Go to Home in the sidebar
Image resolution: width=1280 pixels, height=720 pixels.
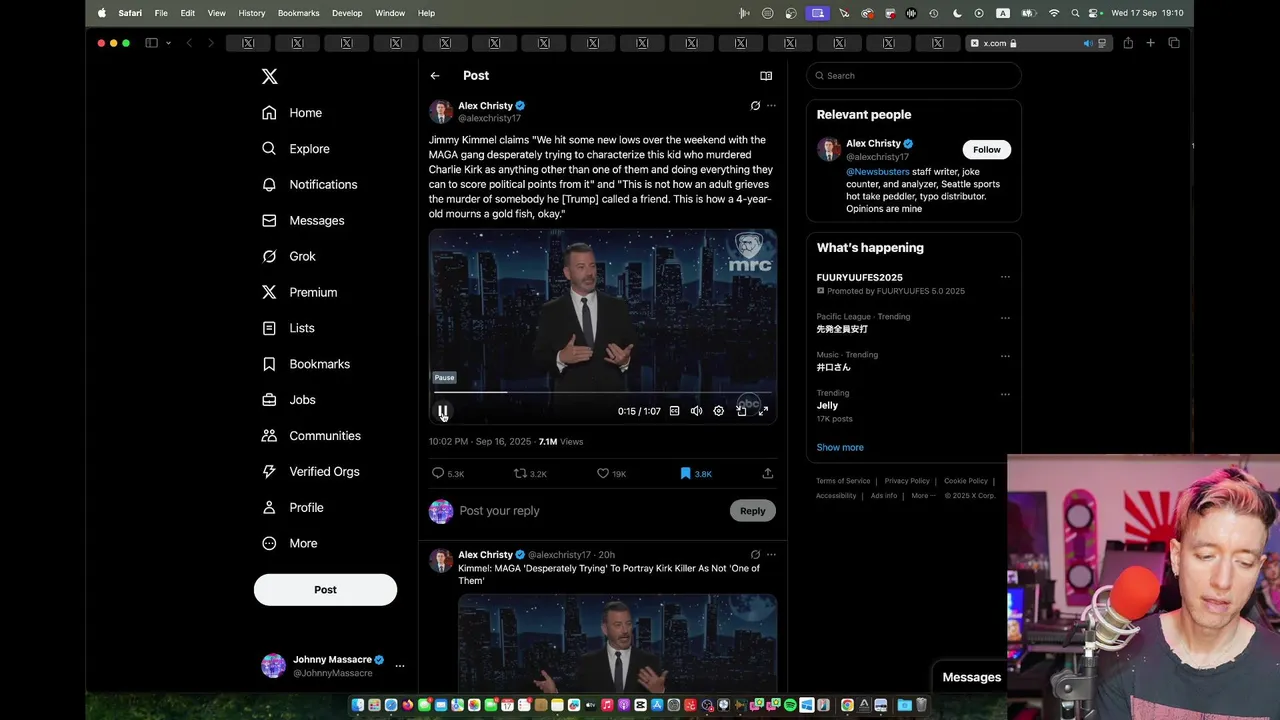click(x=292, y=113)
